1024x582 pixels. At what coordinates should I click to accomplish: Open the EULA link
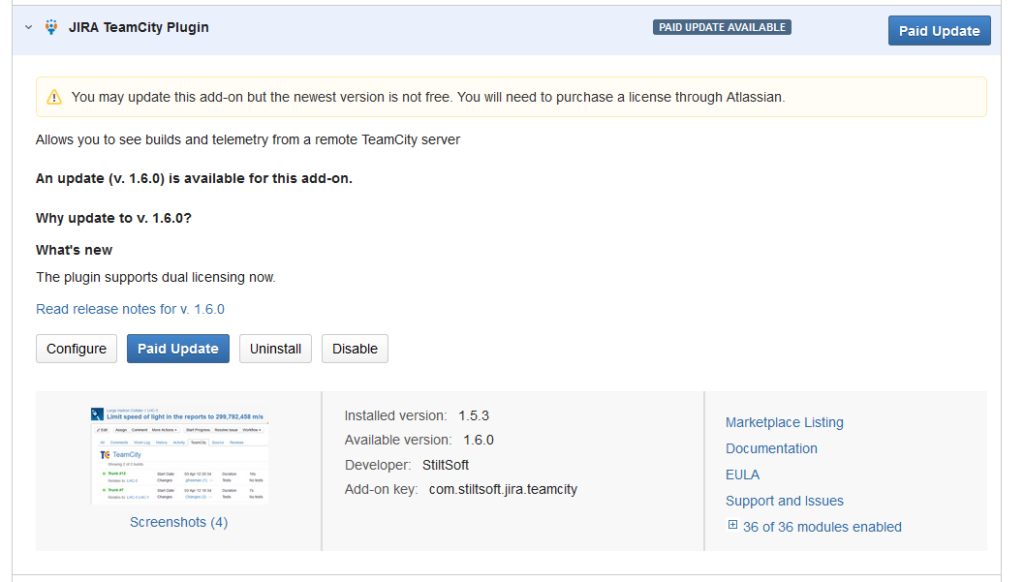(742, 474)
